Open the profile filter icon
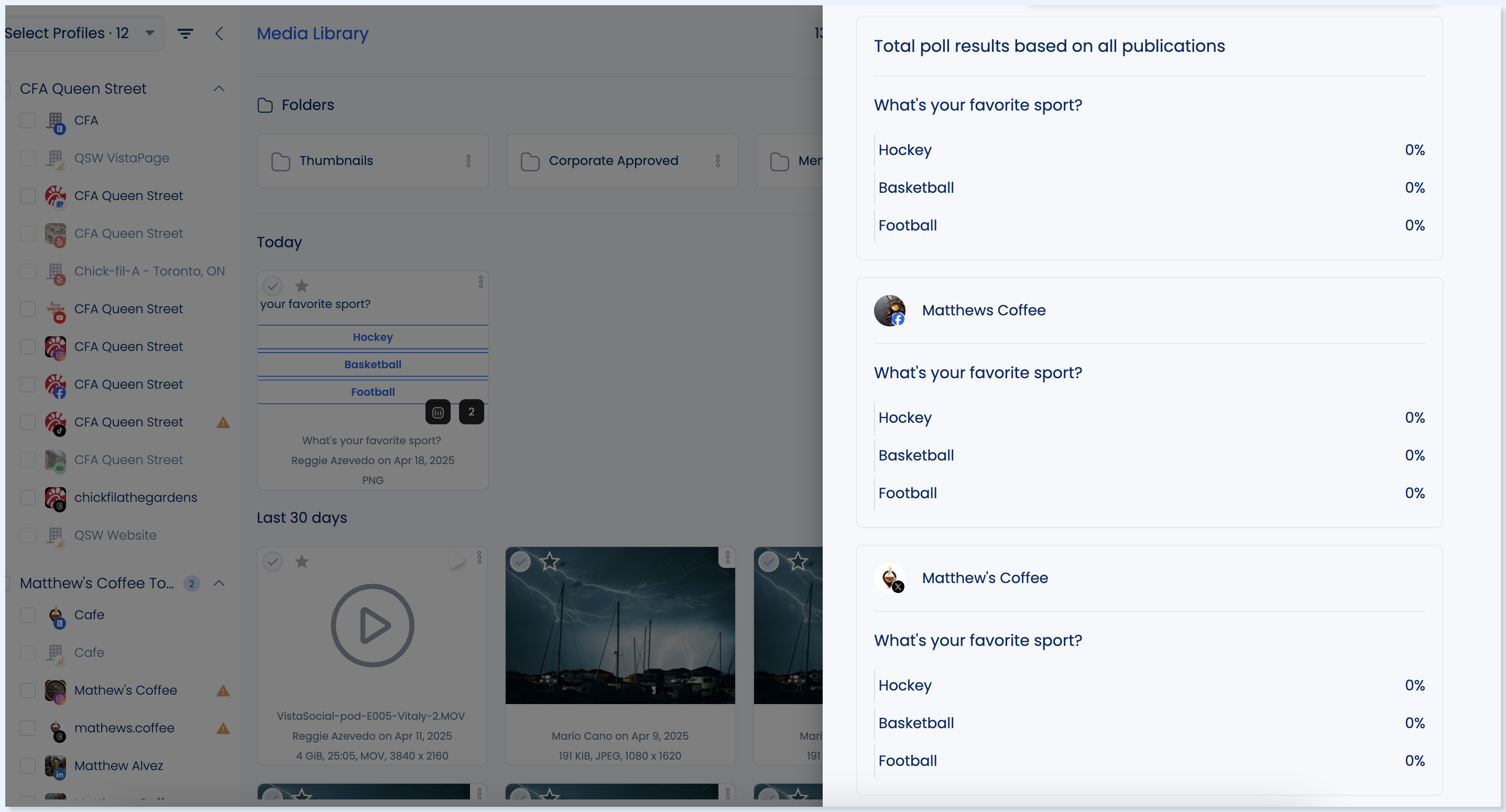Image resolution: width=1506 pixels, height=812 pixels. coord(185,34)
